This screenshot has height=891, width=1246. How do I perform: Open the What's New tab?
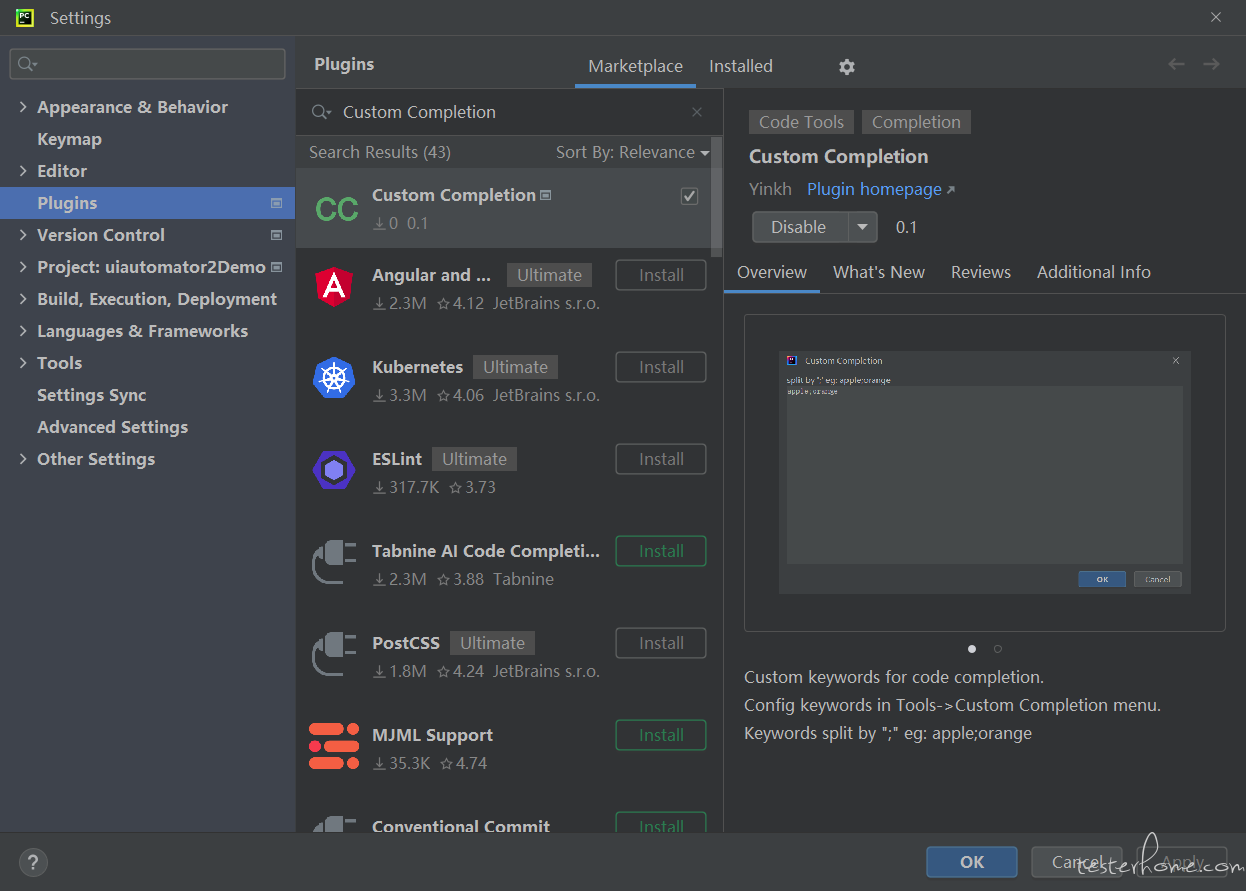point(879,272)
